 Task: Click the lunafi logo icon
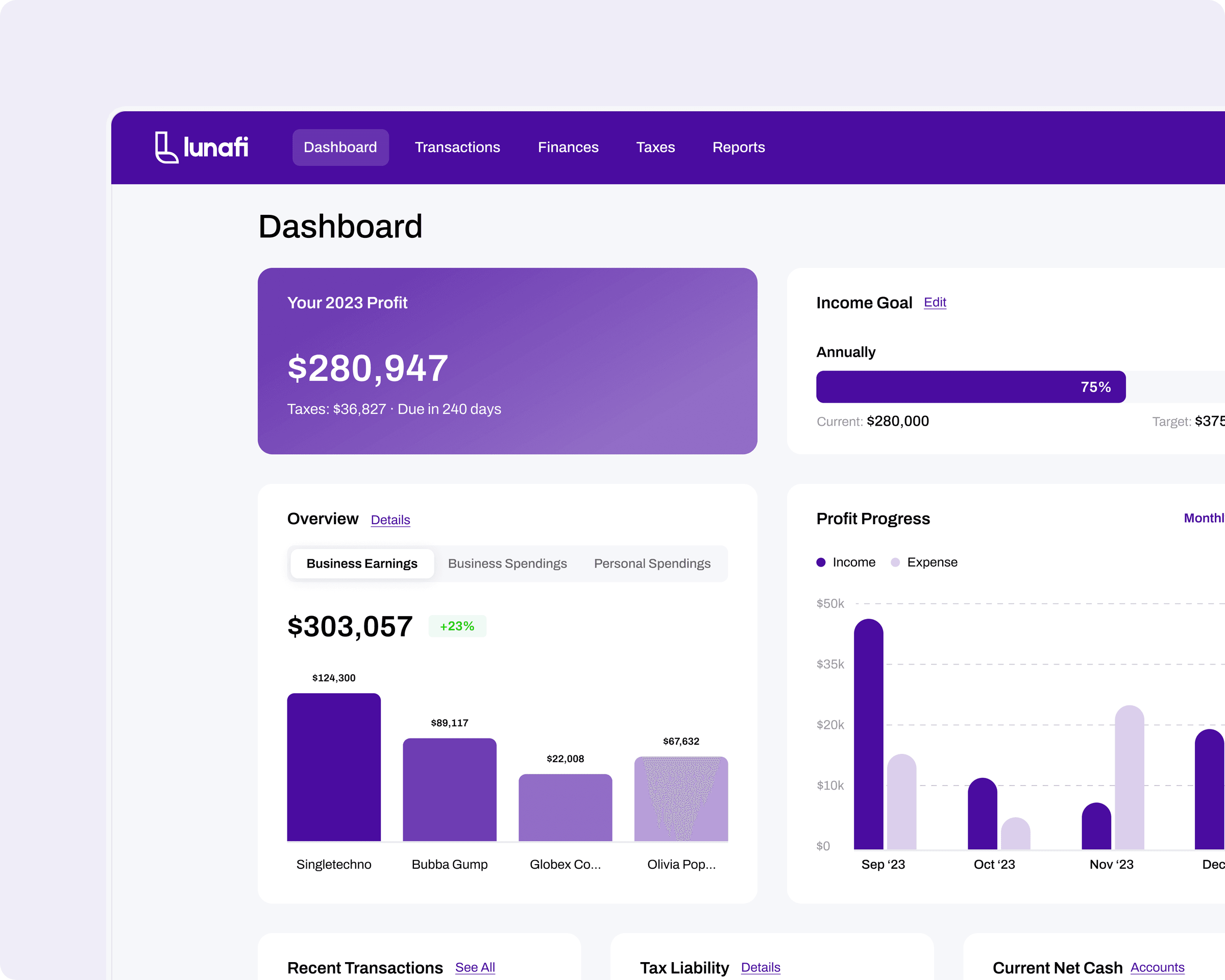(x=166, y=148)
